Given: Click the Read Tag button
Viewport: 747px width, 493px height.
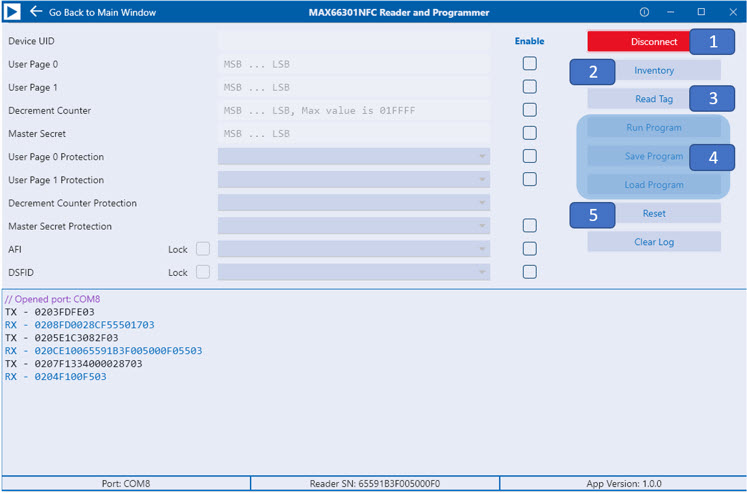Looking at the screenshot, I should pos(638,99).
